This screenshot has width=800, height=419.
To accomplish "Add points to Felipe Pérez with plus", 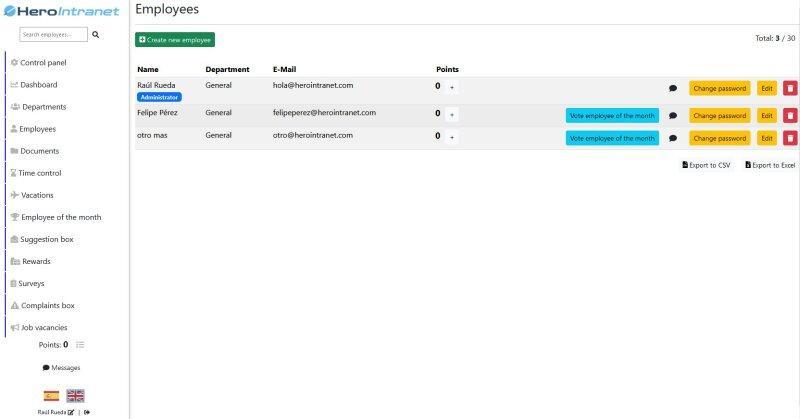I will coord(452,115).
